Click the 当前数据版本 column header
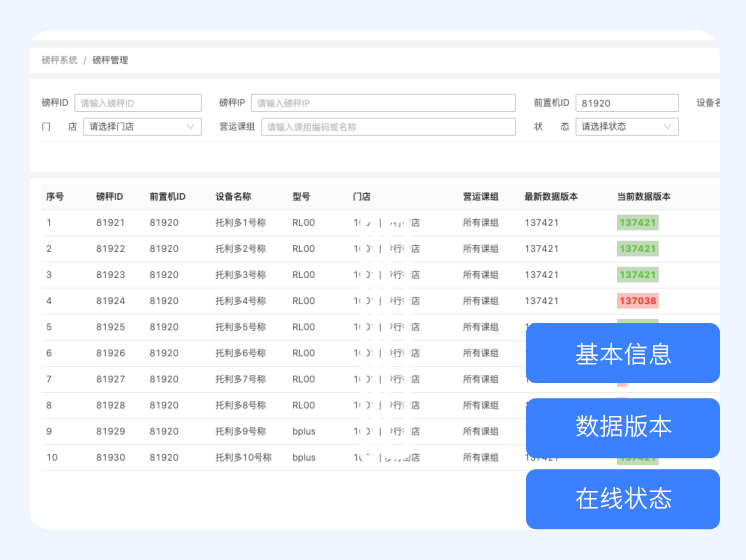This screenshot has width=746, height=560. (x=643, y=196)
